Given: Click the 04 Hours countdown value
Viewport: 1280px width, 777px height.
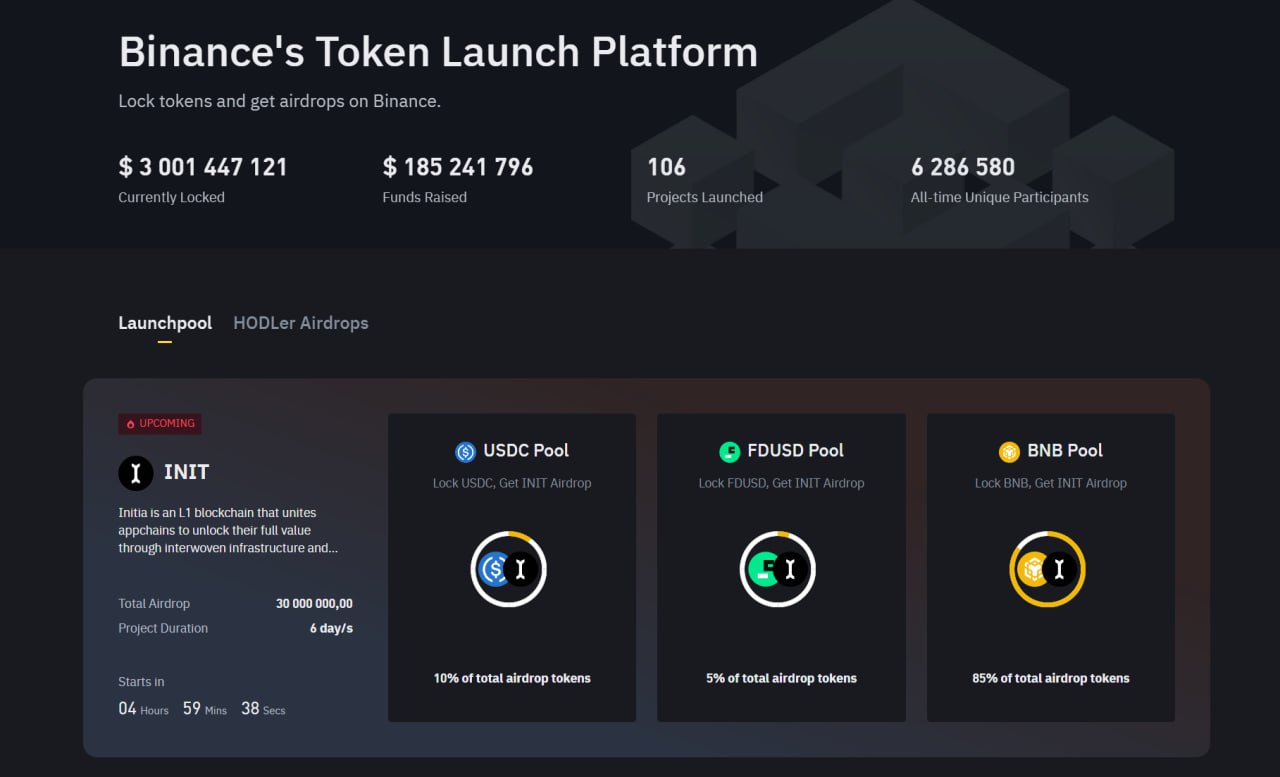Looking at the screenshot, I should (143, 709).
